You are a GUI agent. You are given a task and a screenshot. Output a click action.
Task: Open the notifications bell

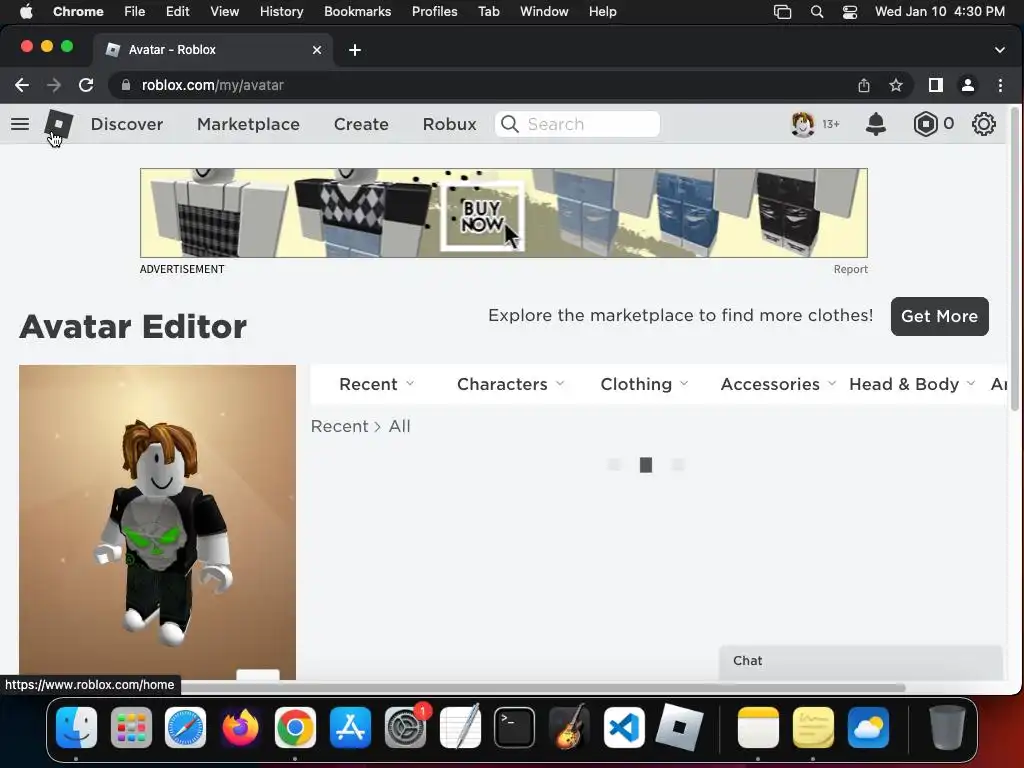[x=876, y=124]
